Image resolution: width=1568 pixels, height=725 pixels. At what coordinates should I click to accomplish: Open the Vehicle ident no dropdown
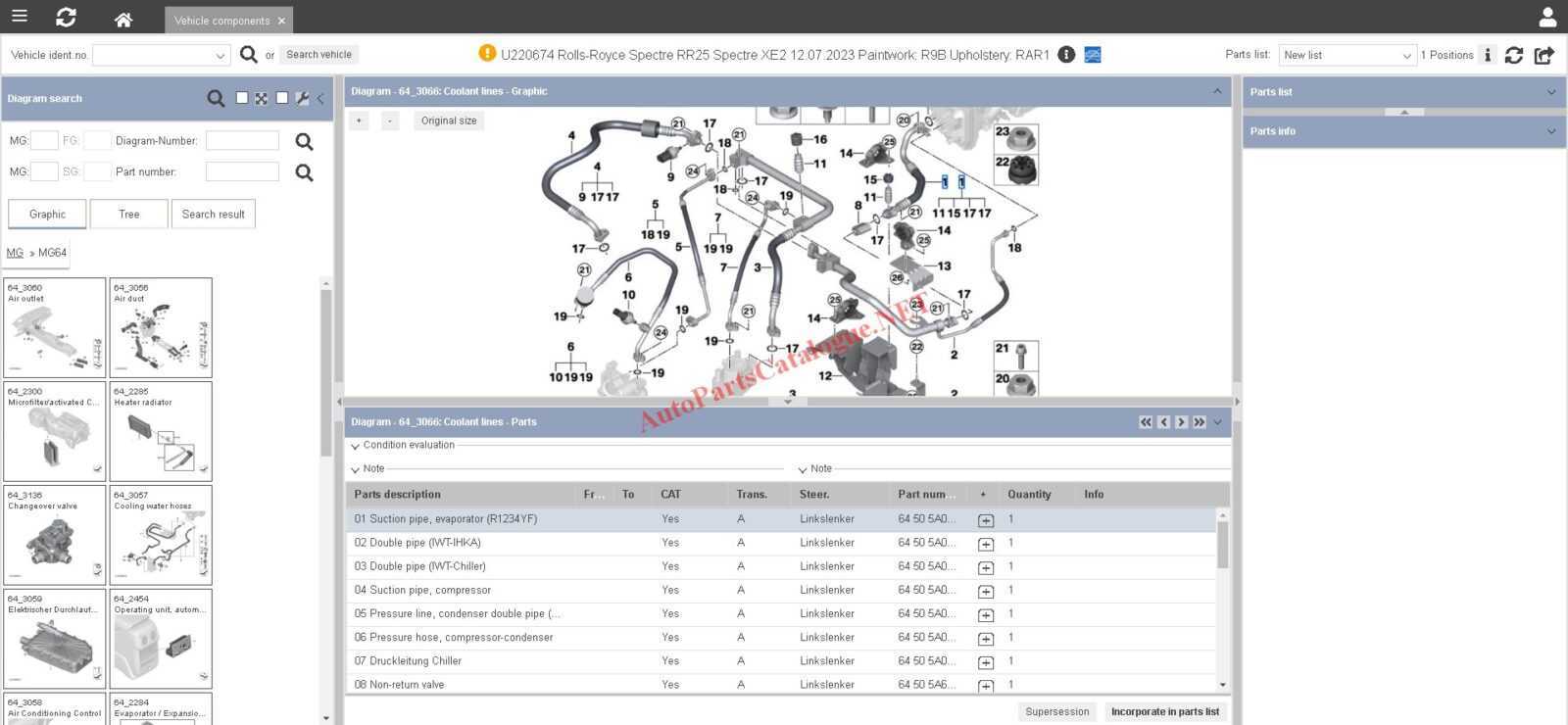220,56
